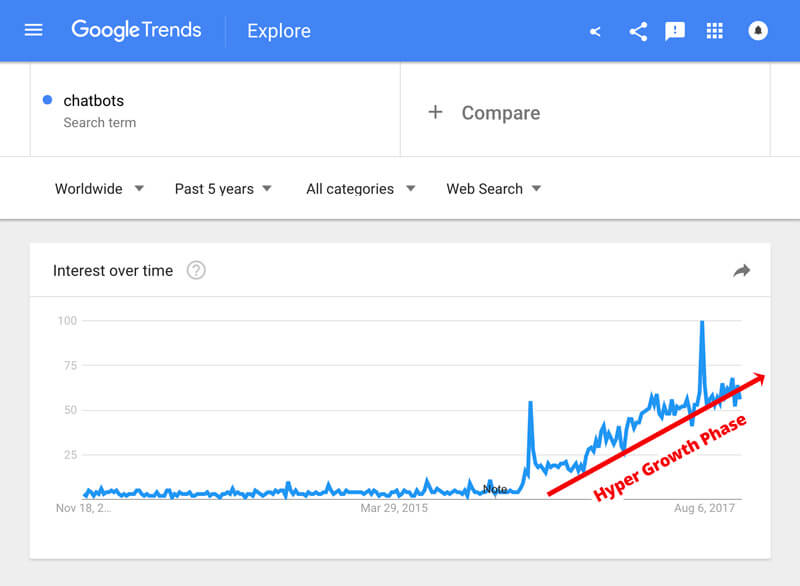Click the Note marker on the chart

pos(495,490)
